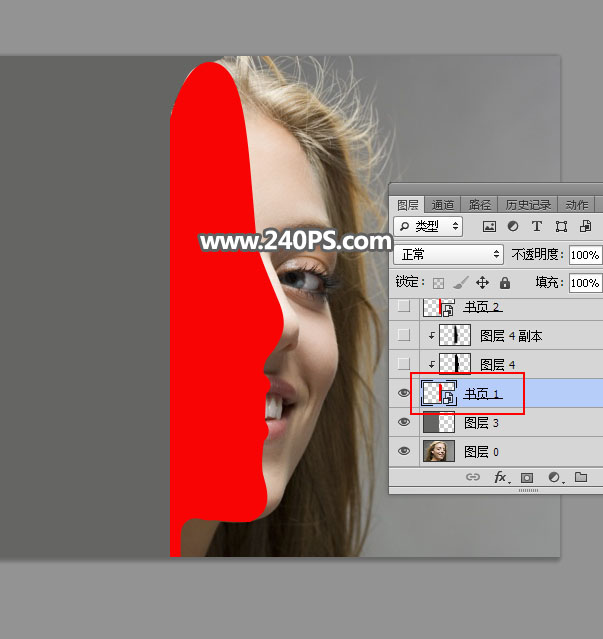Viewport: 603px width, 639px height.
Task: Click the 图层 4 副本 layer thumbnail
Action: pyautogui.click(x=455, y=335)
